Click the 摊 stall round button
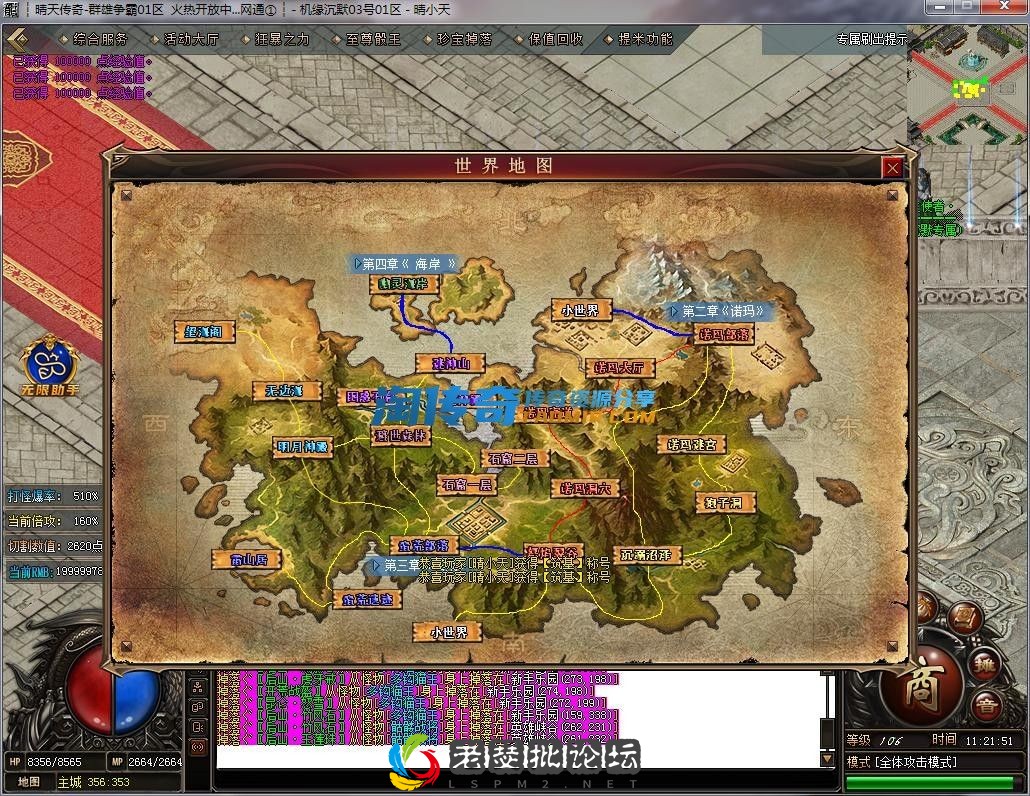The image size is (1030, 796). (x=984, y=665)
